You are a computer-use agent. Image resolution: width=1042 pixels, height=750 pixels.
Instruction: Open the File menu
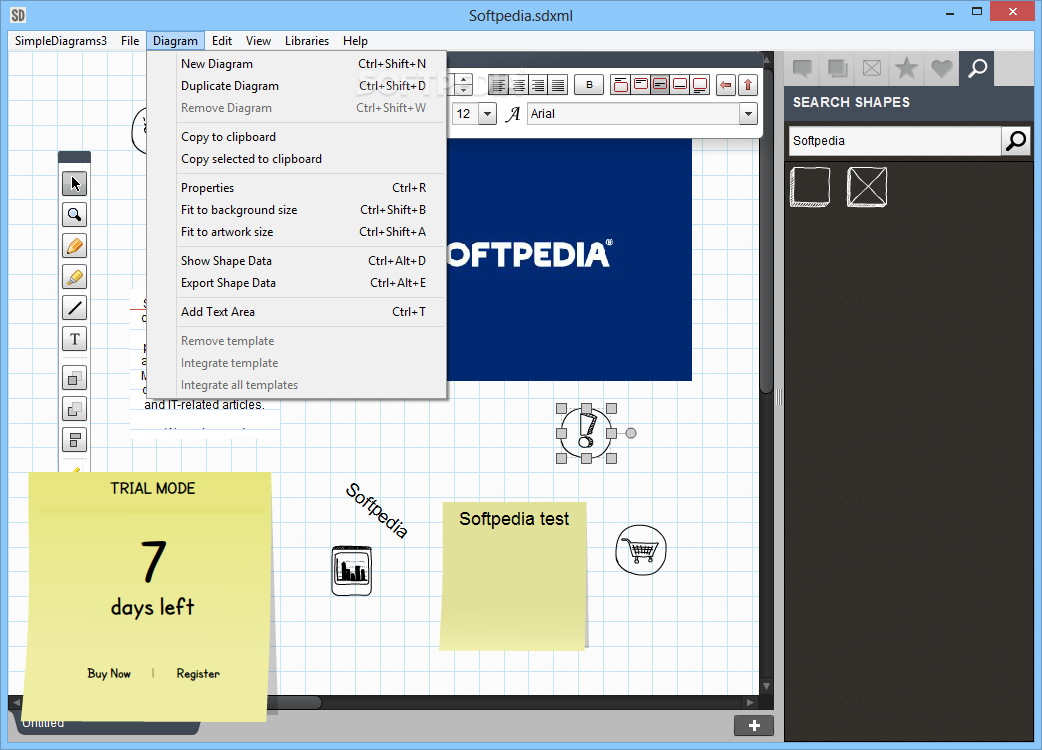click(x=130, y=41)
